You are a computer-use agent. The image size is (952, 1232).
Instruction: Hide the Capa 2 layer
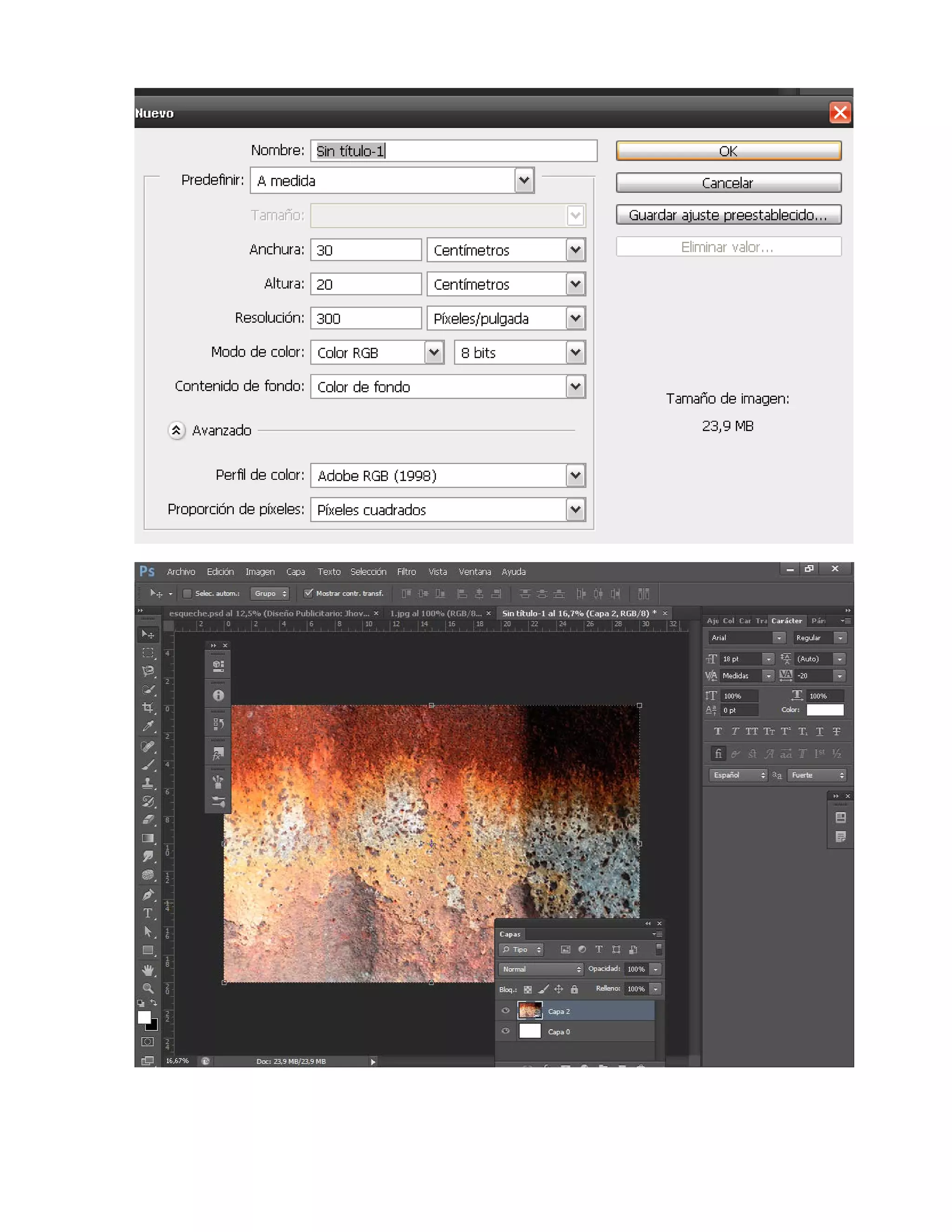pyautogui.click(x=505, y=1011)
